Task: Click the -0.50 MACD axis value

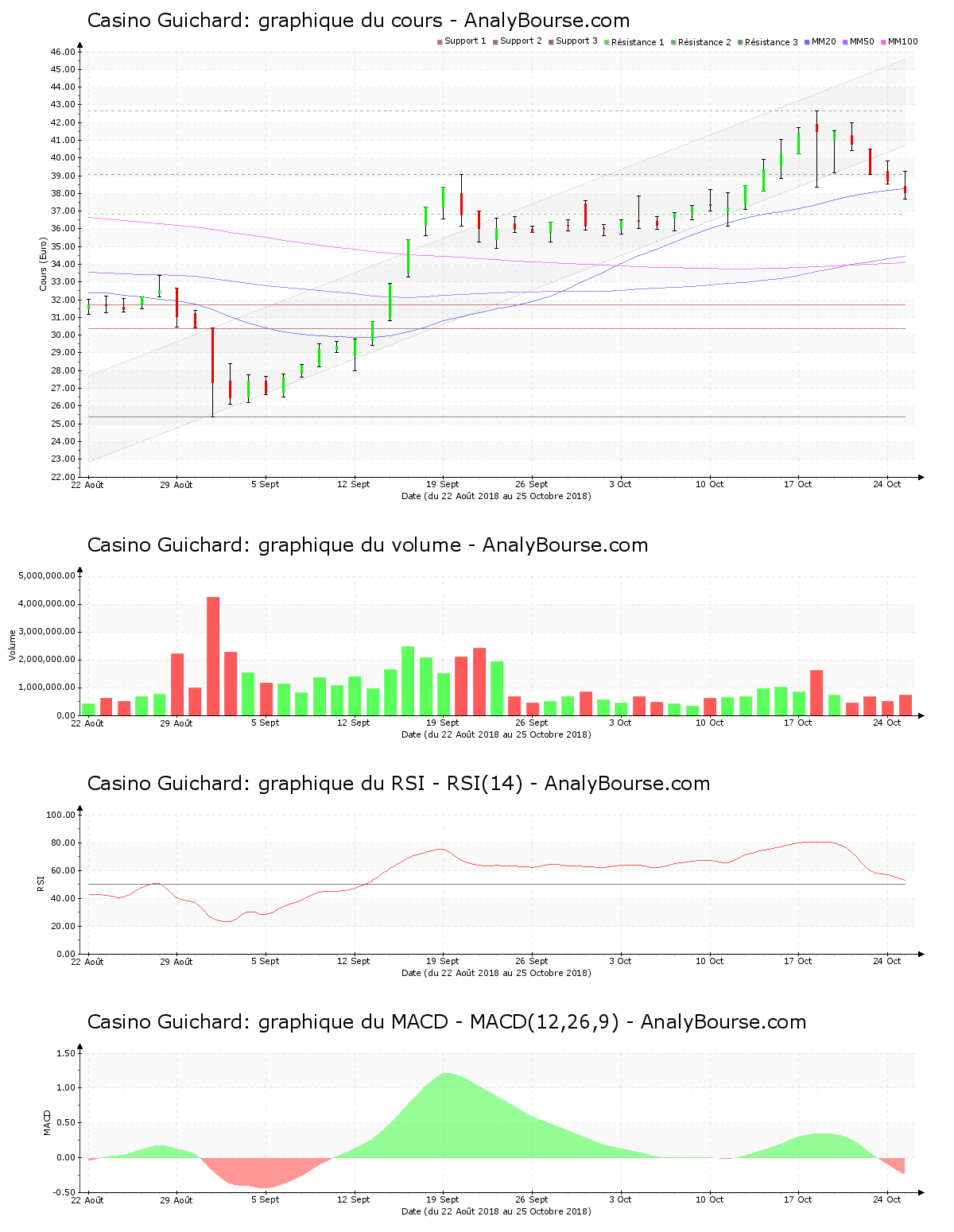Action: 64,1192
